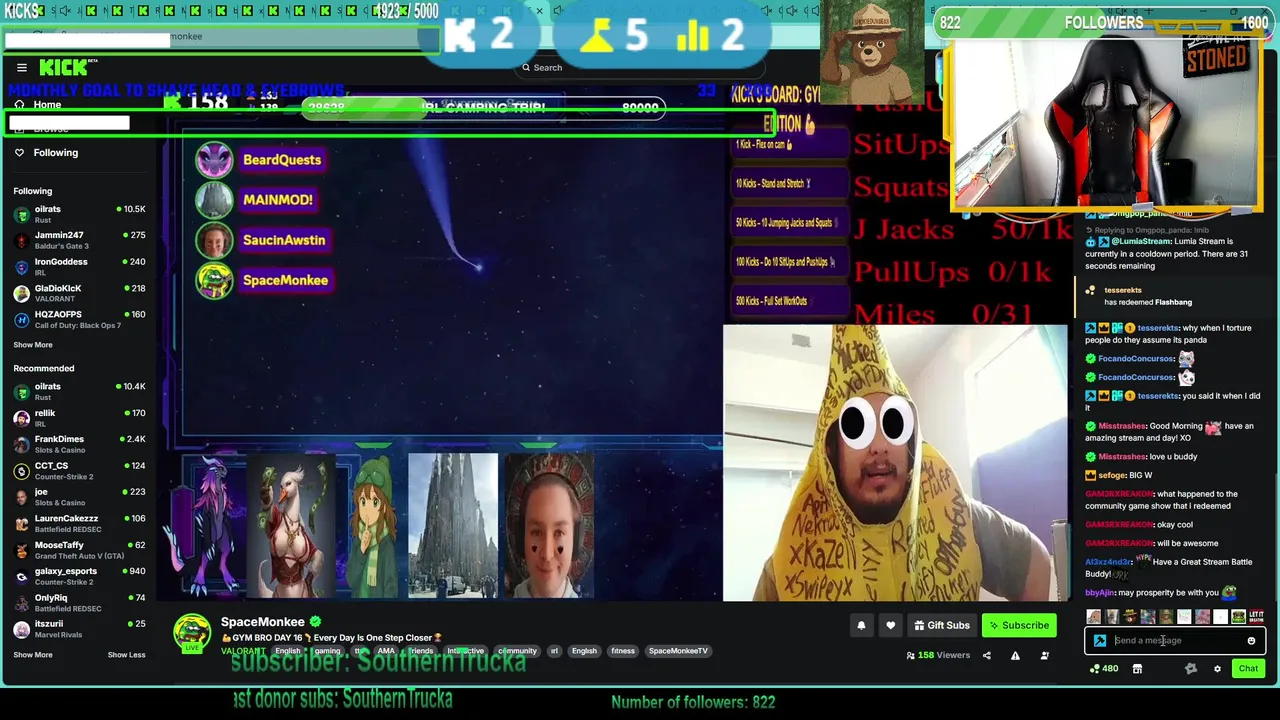The image size is (1280, 720).
Task: Open MooseTaffy channel in Recommended
Action: tap(80, 551)
